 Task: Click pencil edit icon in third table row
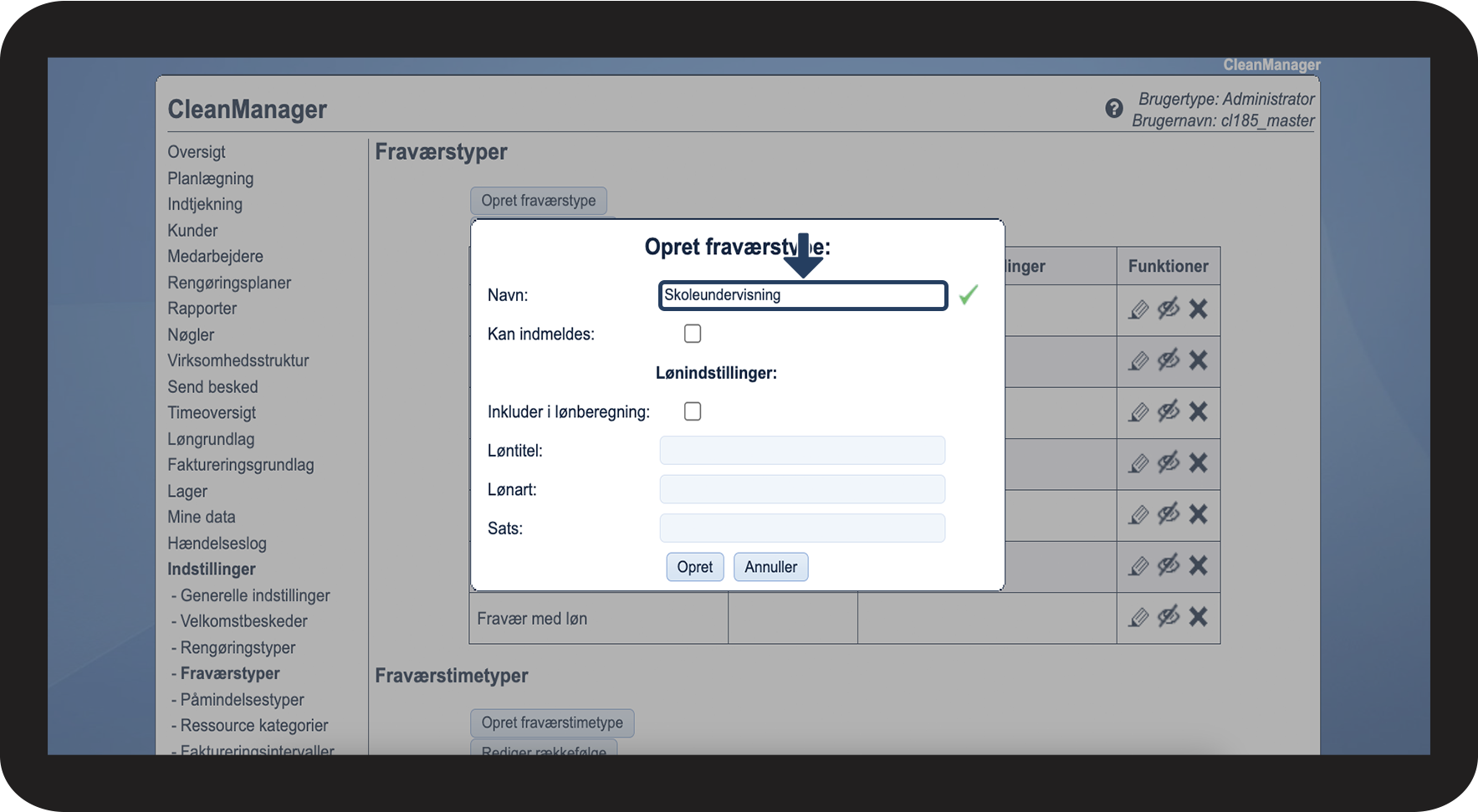pyautogui.click(x=1138, y=412)
